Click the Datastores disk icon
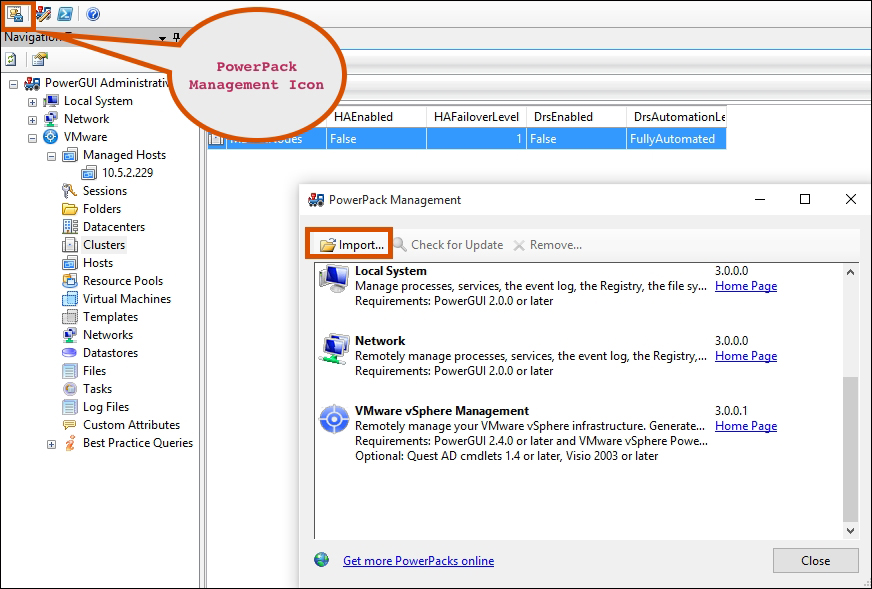The image size is (872, 589). pyautogui.click(x=70, y=353)
